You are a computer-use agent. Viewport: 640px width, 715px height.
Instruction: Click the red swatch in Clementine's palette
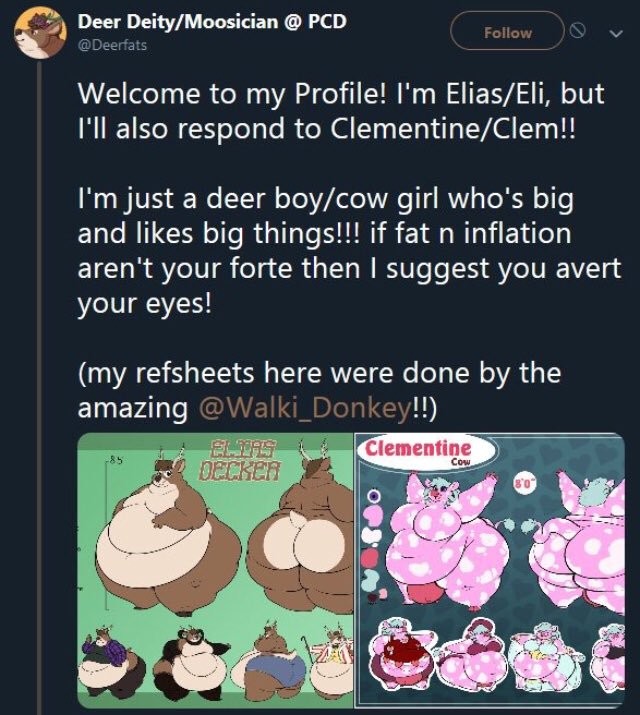point(372,558)
